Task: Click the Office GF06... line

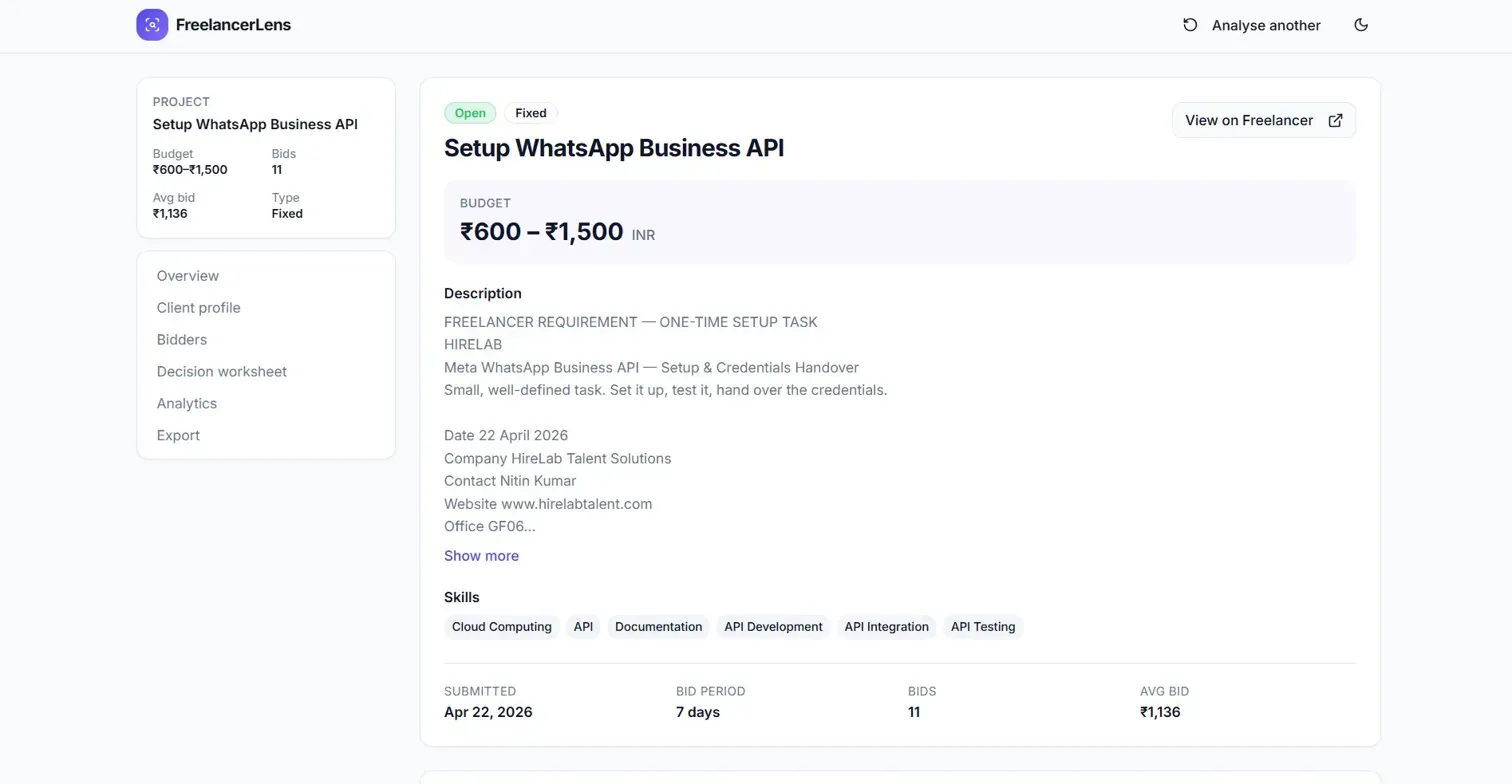Action: pyautogui.click(x=490, y=527)
